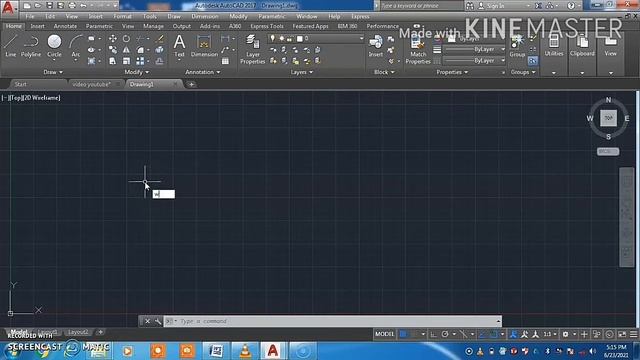Toggle Clean Screen icon in status bar
The image size is (640, 360).
[x=622, y=334]
